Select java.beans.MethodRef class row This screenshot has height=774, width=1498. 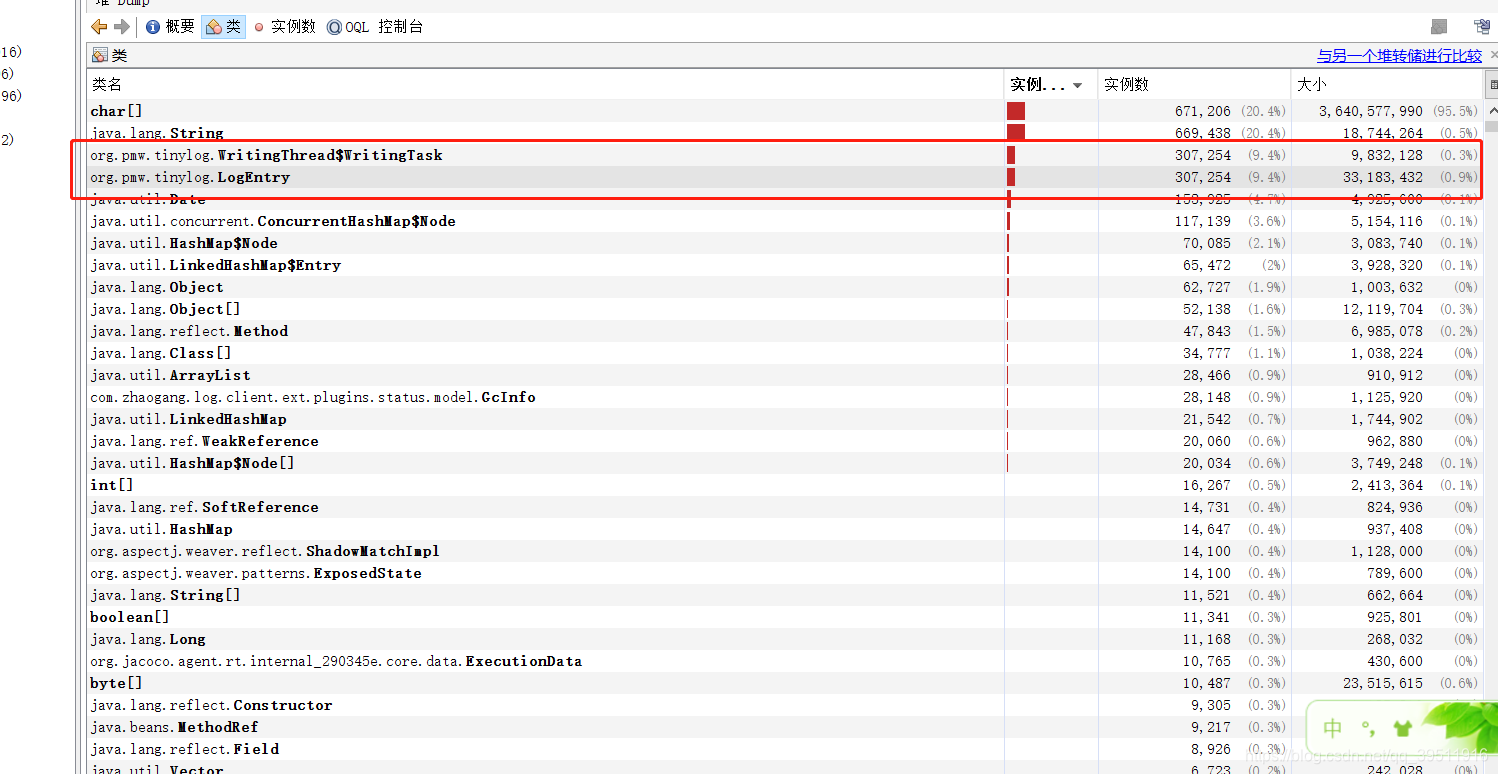coord(785,727)
